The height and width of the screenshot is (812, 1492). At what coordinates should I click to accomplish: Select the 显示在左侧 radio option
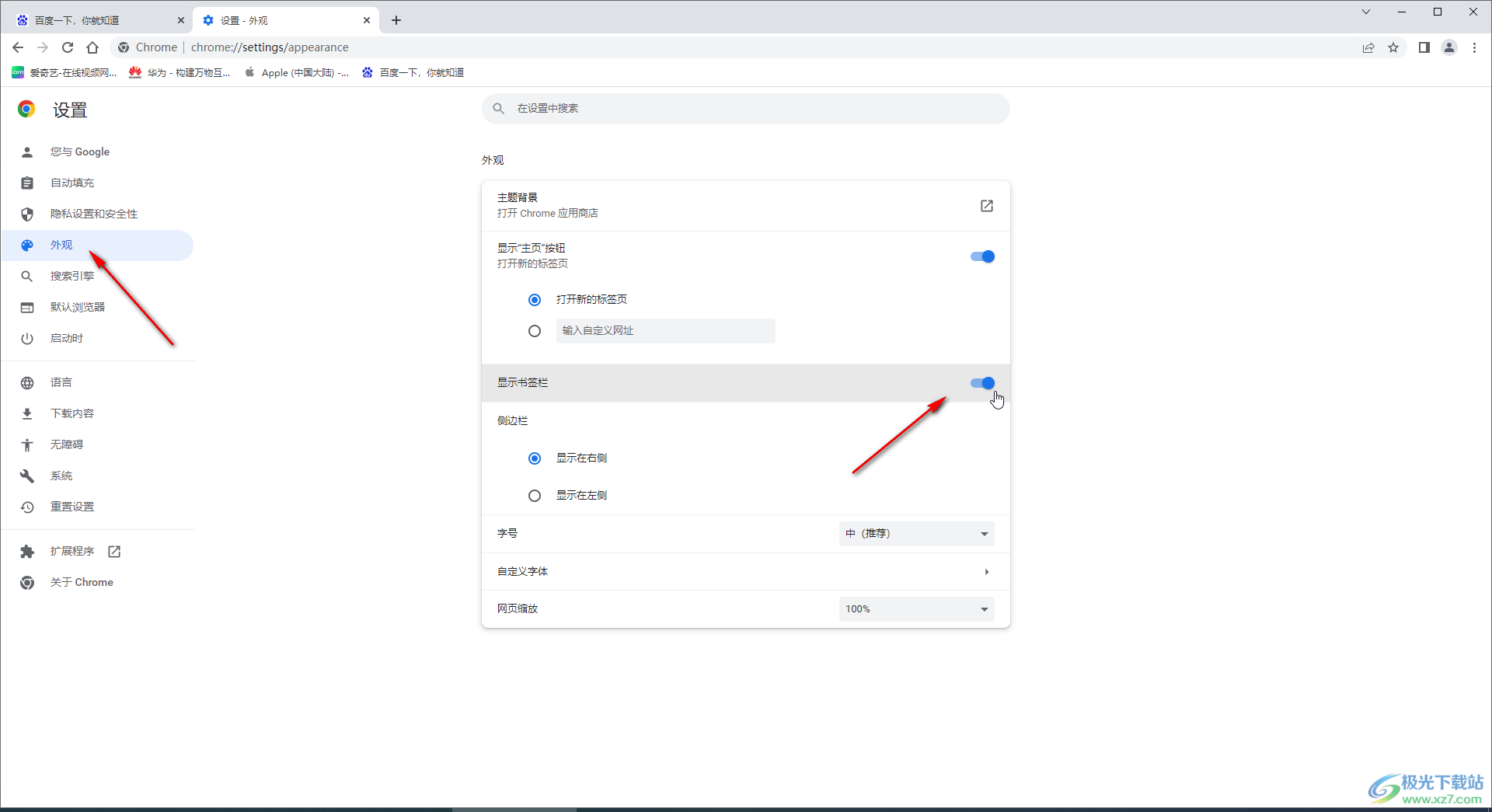[x=535, y=496]
